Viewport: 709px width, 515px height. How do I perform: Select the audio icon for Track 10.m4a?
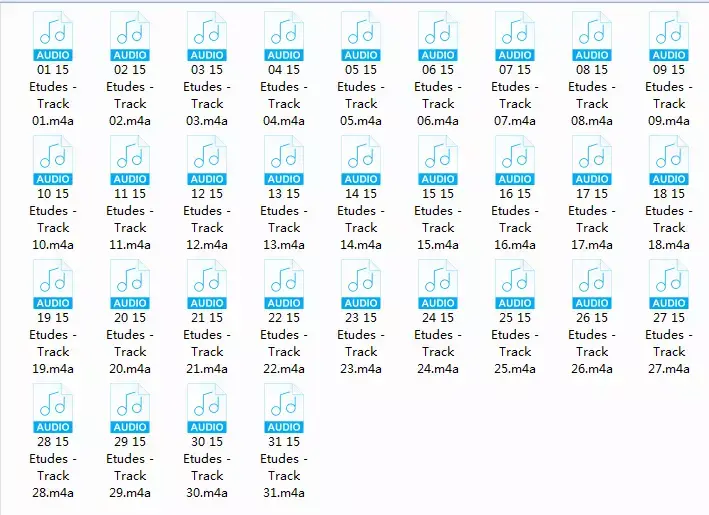pos(53,160)
